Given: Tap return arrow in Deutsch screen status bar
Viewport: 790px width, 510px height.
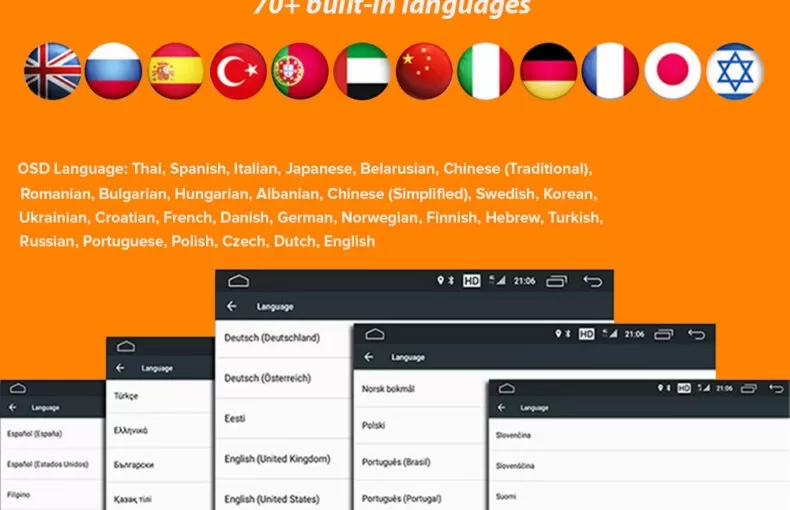Looking at the screenshot, I should click(593, 281).
